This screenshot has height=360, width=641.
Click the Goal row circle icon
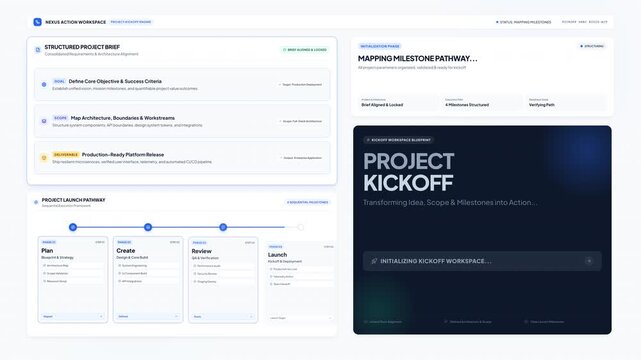point(44,85)
